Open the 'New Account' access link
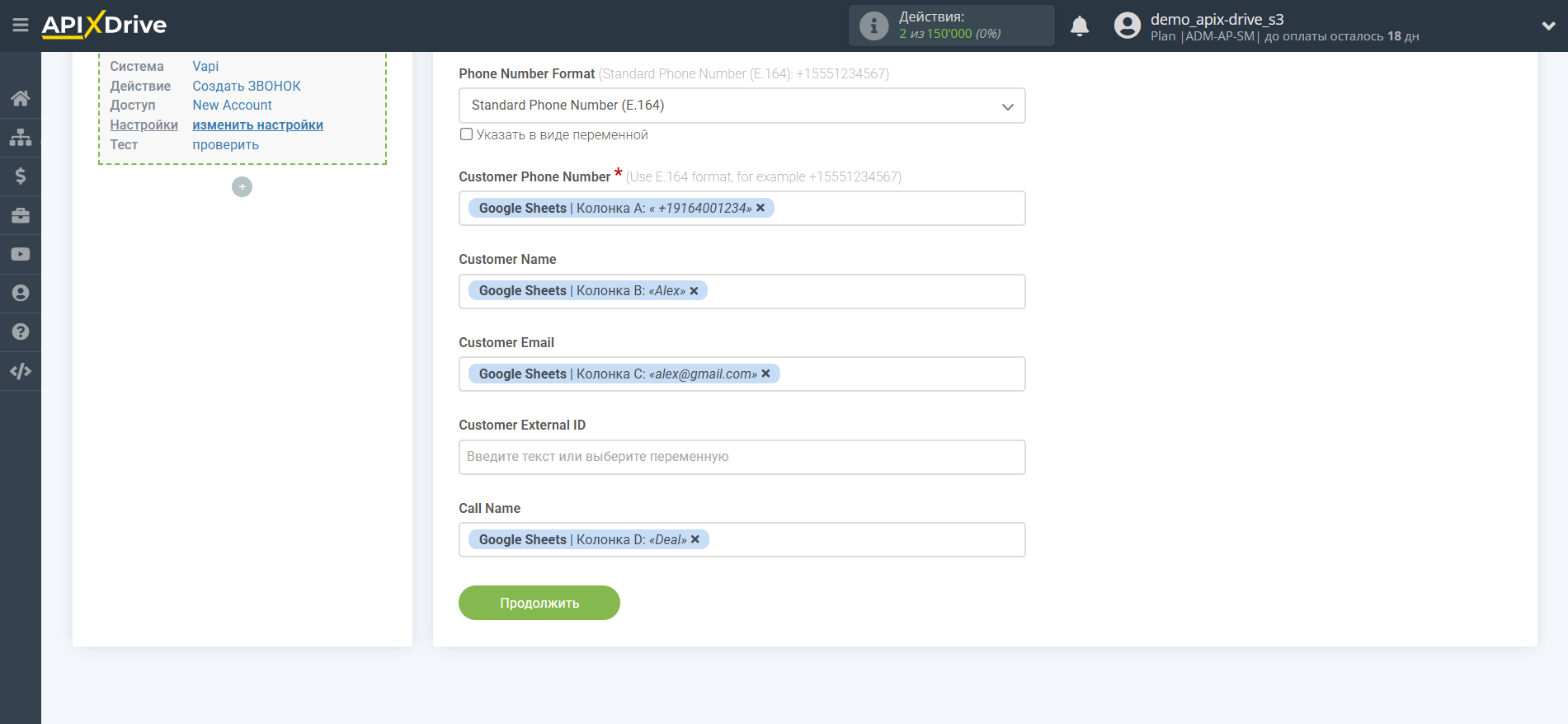The image size is (1568, 724). 233,106
